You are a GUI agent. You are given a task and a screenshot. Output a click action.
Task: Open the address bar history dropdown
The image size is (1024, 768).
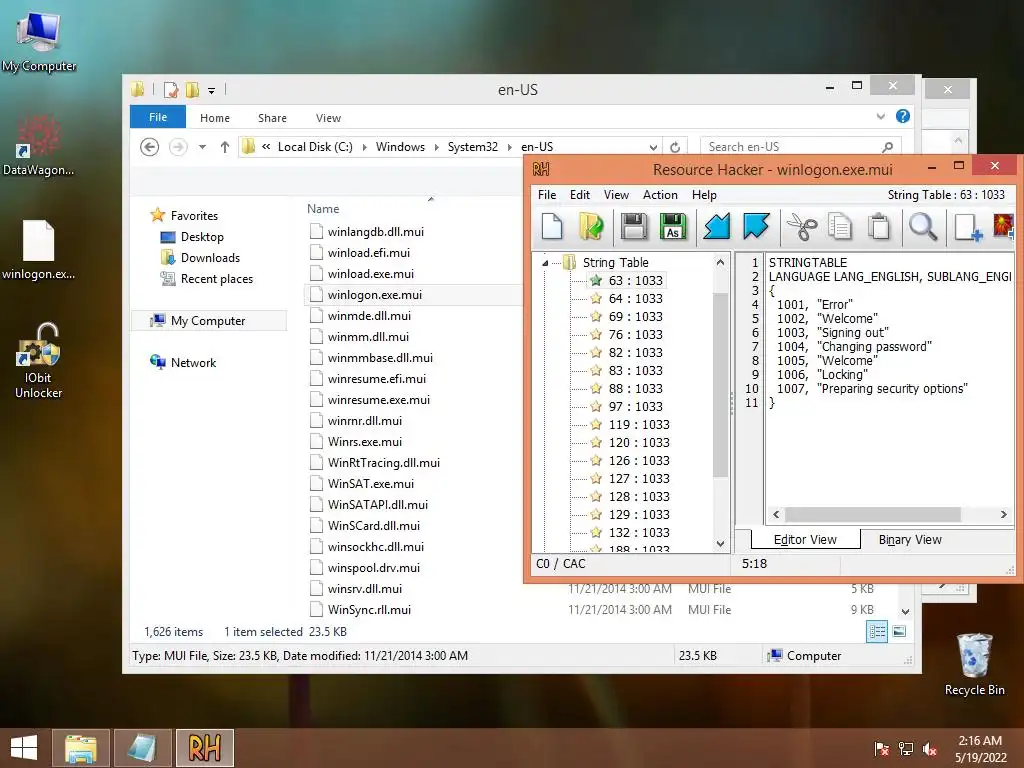653,147
